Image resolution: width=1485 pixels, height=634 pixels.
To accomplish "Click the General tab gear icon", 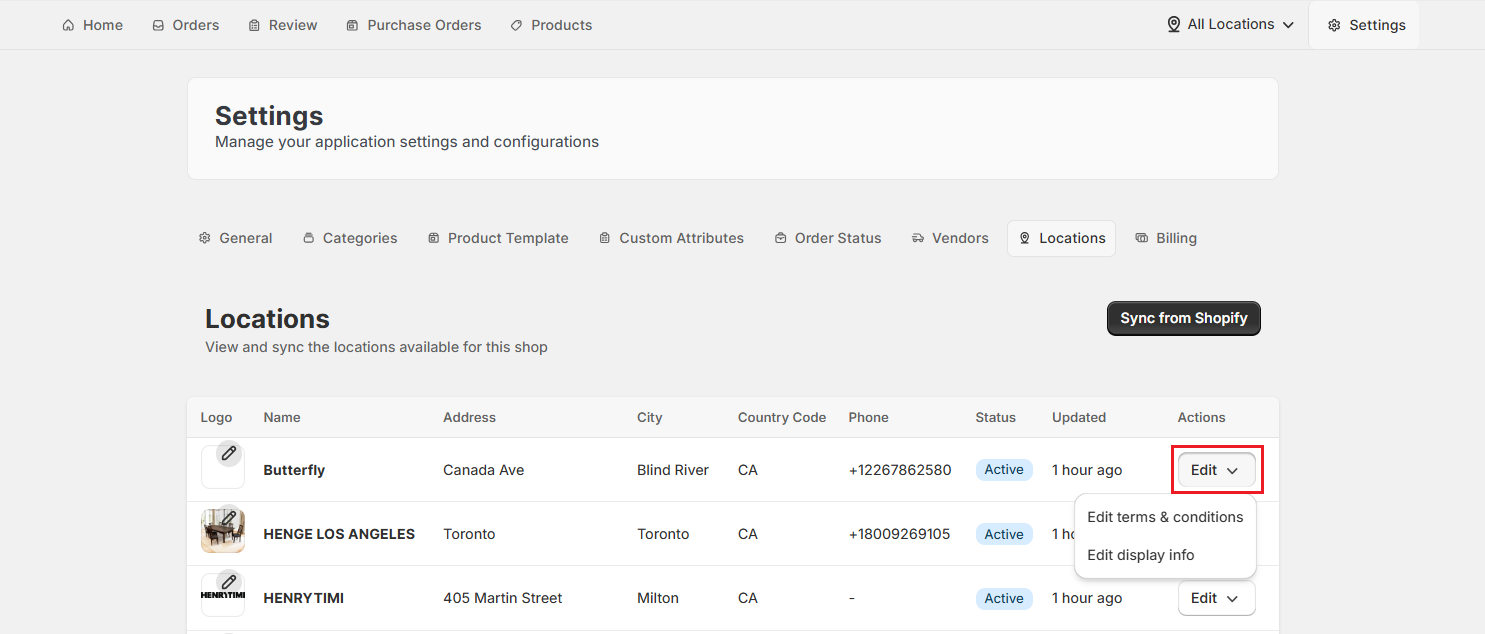I will click(205, 238).
